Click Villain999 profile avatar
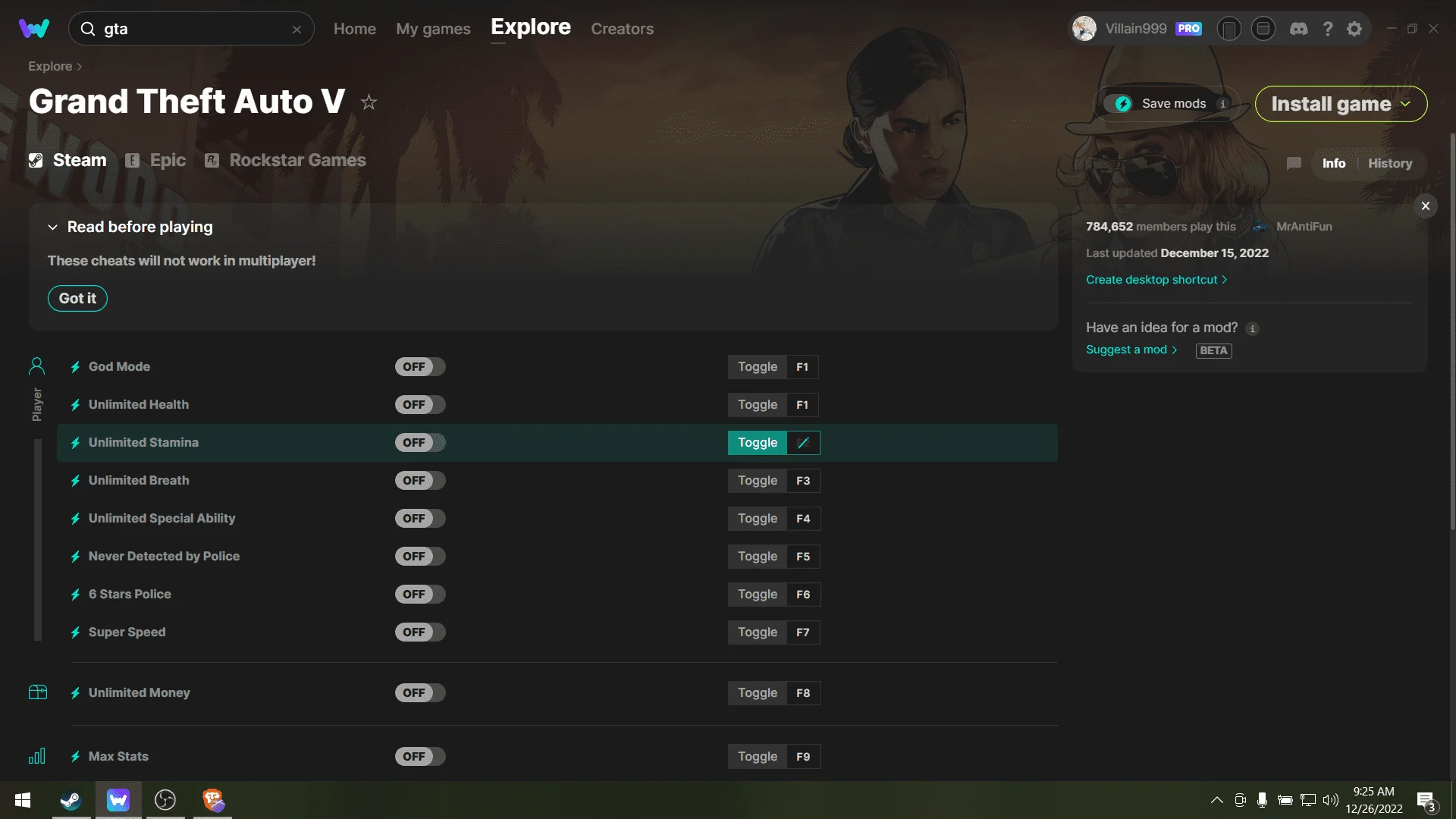The image size is (1456, 819). coord(1084,29)
